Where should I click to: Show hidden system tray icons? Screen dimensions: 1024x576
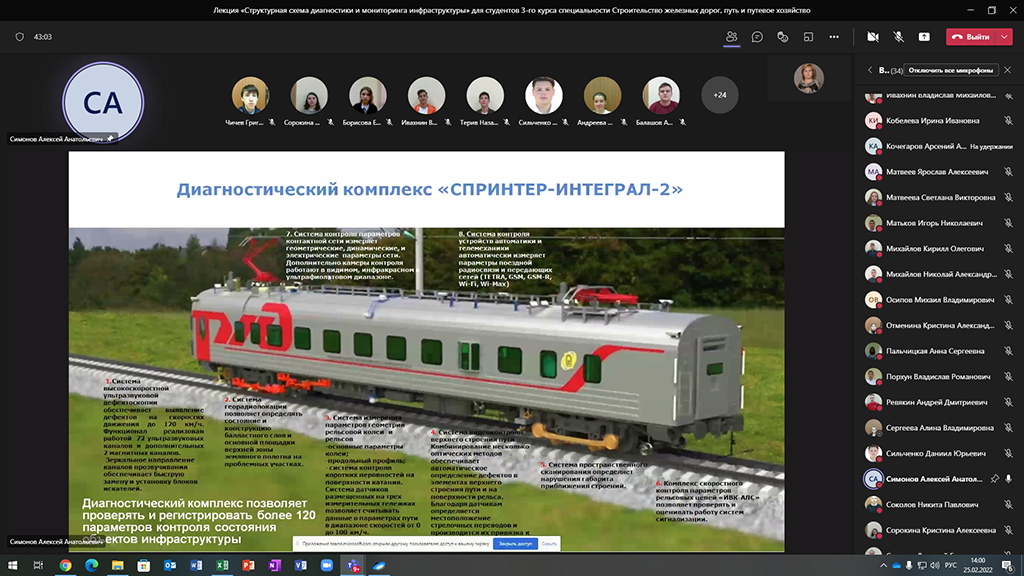coord(884,566)
